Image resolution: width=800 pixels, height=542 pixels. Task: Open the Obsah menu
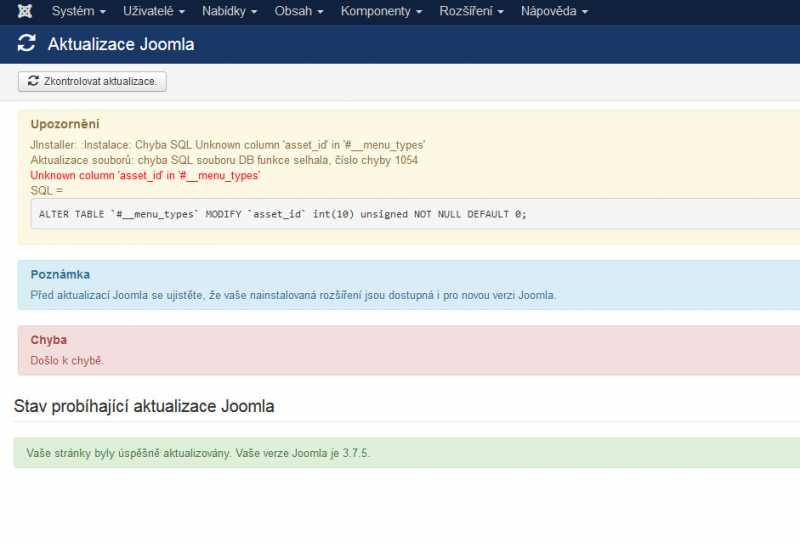298,11
